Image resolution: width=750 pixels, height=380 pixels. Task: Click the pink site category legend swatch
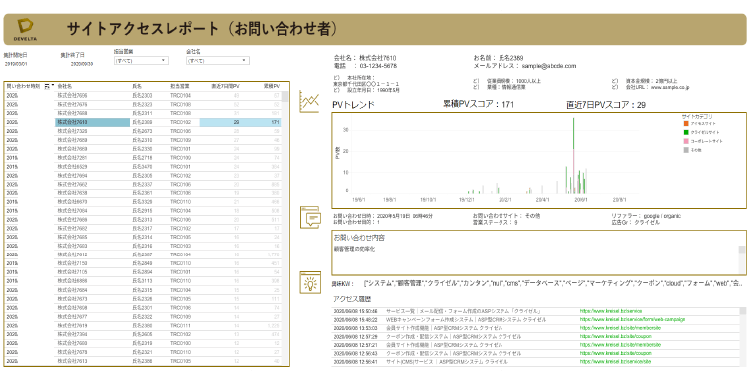pos(685,141)
